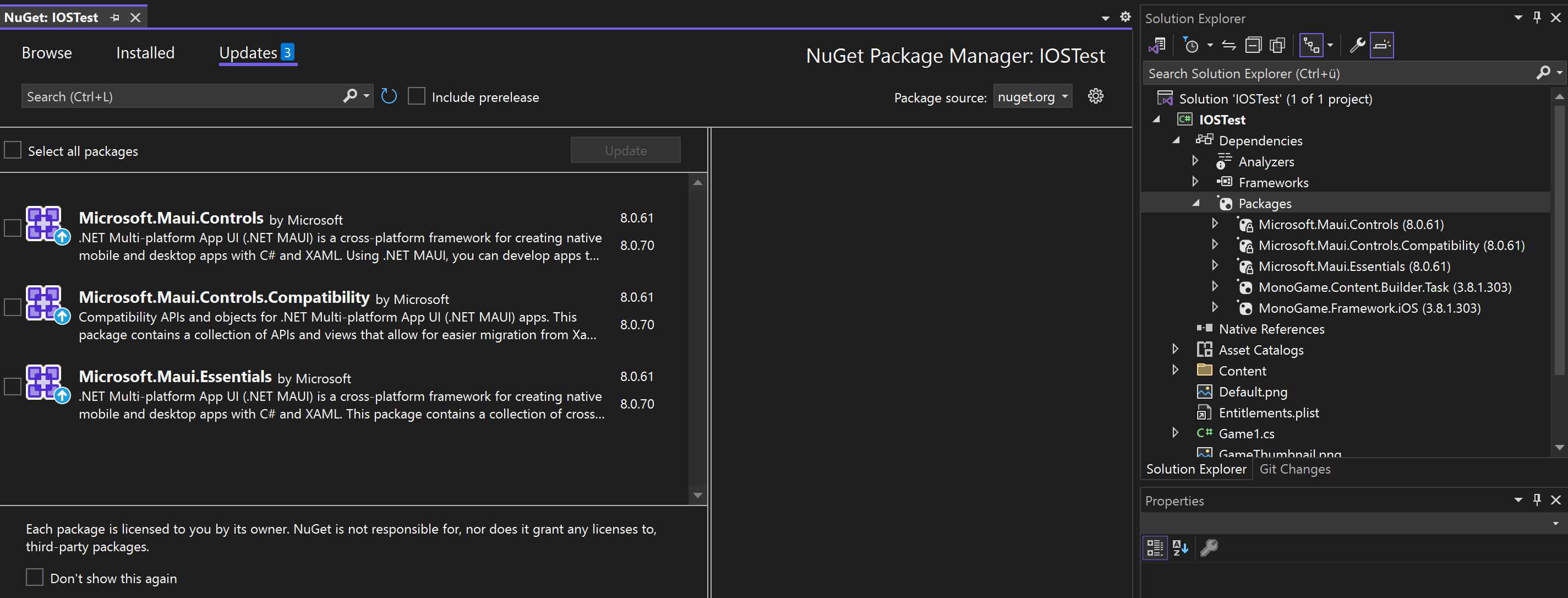
Task: Tick checkbox for Microsoft.Maui.Controls package
Action: [x=13, y=228]
